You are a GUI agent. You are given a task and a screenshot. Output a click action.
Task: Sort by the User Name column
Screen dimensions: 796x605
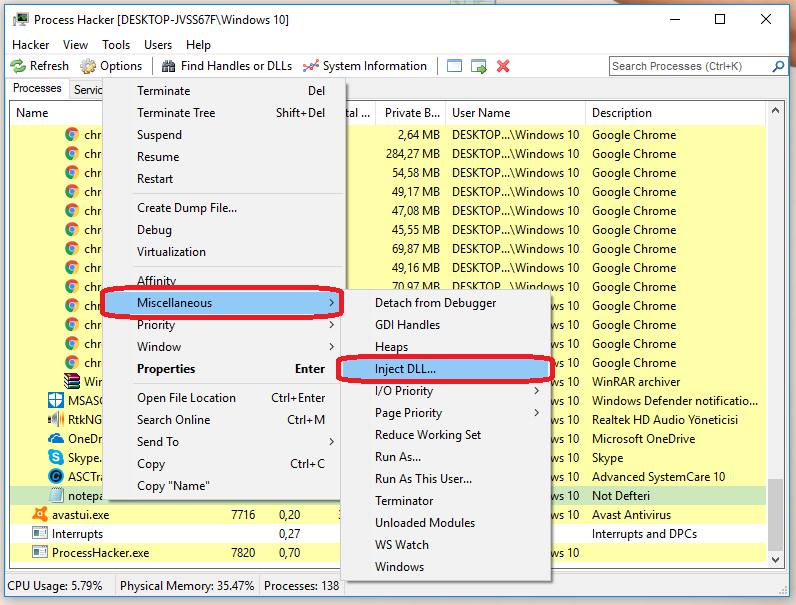coord(515,113)
